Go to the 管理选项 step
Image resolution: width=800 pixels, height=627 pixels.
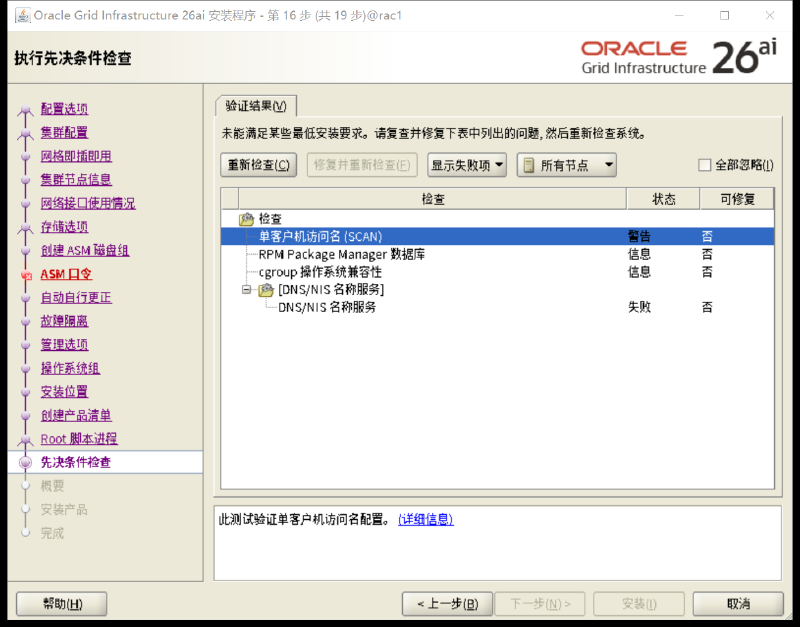pos(64,344)
